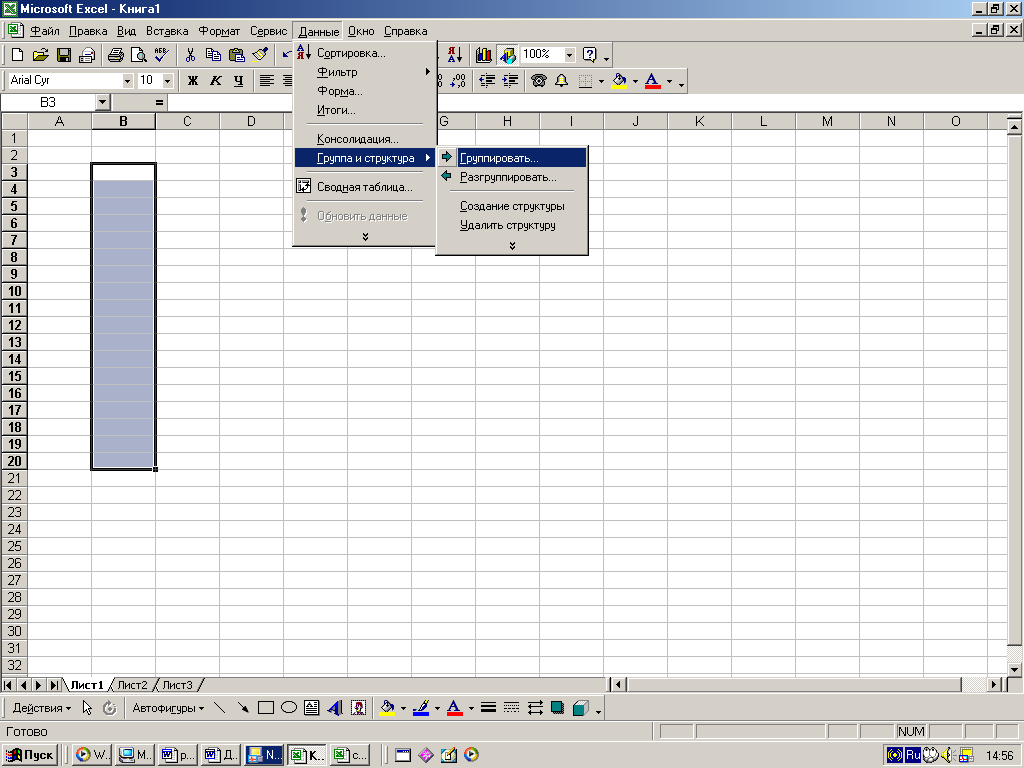Screen dimensions: 1024x768
Task: Open a file using the folder icon
Action: pos(40,55)
